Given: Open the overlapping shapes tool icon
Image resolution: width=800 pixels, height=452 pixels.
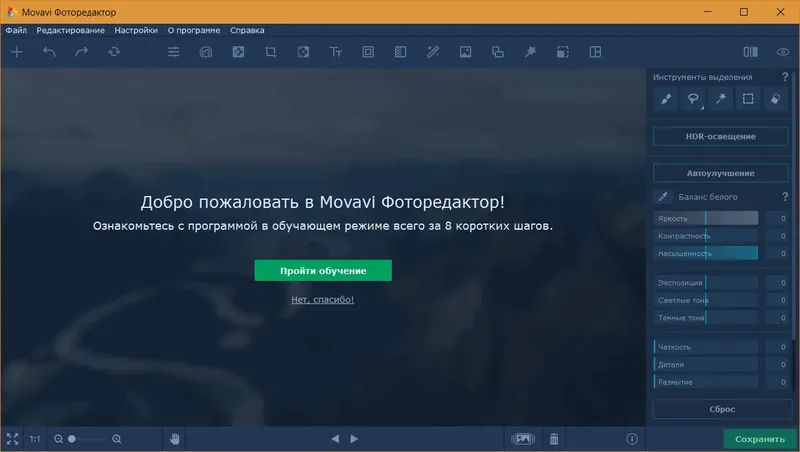Looking at the screenshot, I should click(497, 52).
